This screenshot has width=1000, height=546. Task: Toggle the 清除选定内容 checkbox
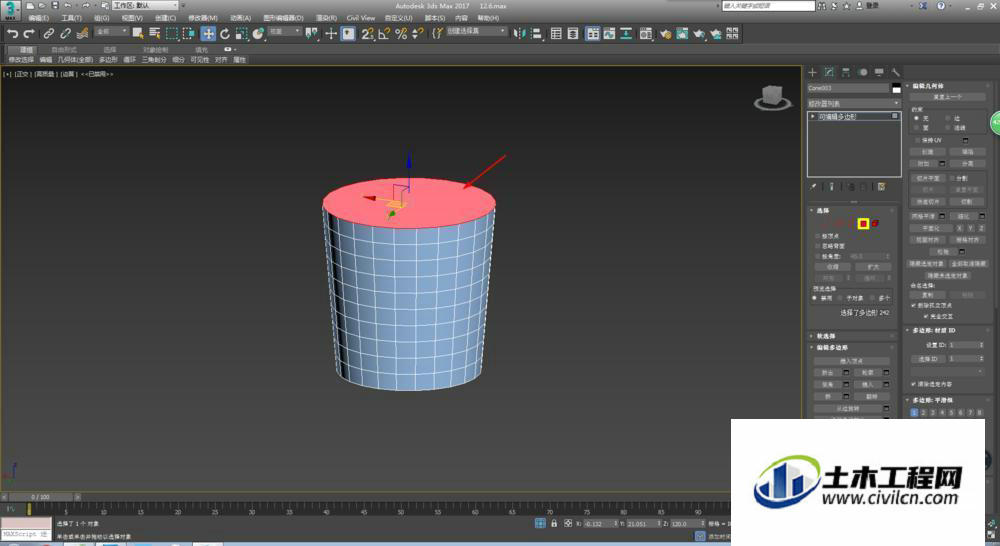914,384
